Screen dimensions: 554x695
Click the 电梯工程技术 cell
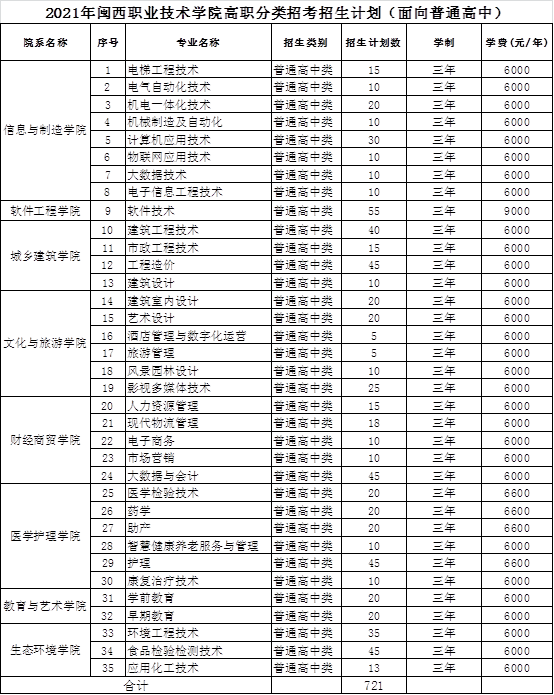click(x=198, y=70)
